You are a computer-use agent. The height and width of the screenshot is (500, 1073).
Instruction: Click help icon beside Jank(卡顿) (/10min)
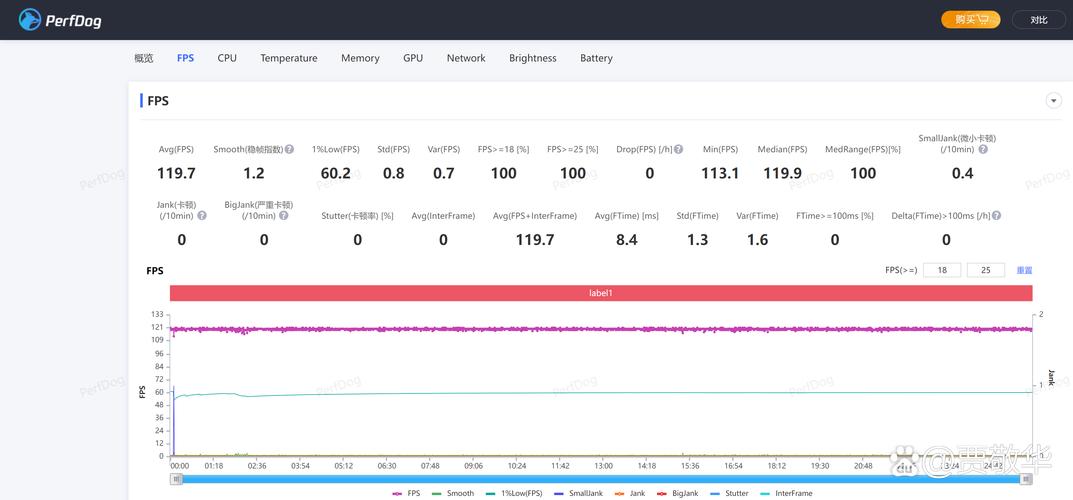[x=202, y=215]
